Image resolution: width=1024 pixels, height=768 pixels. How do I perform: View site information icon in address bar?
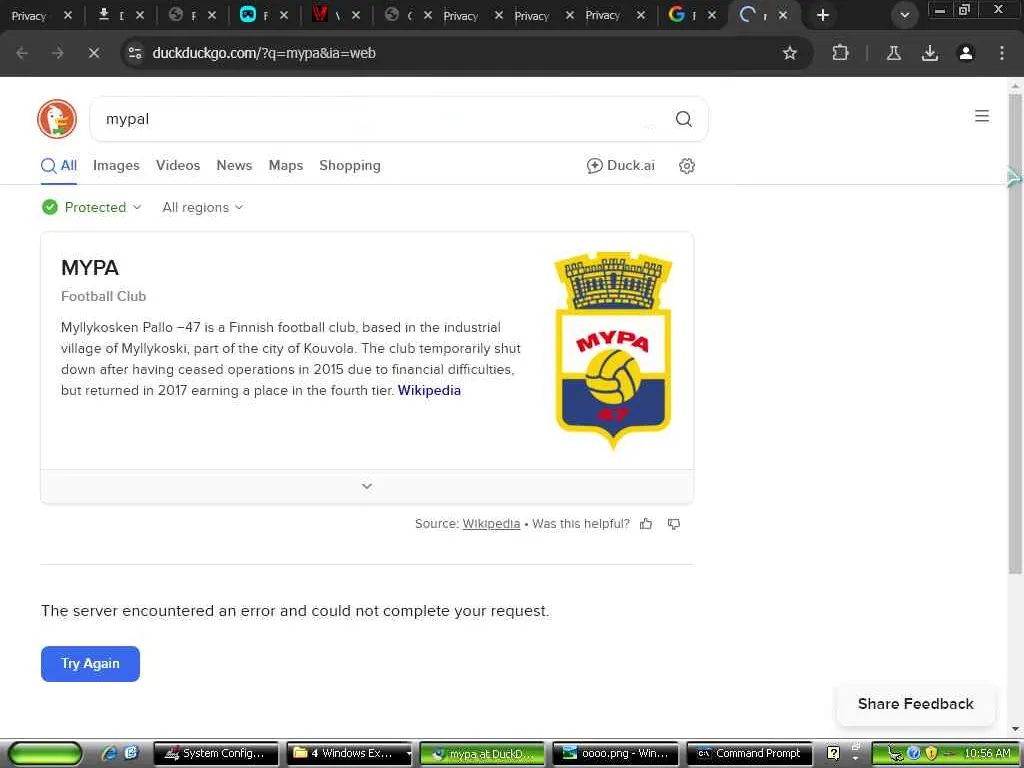pos(135,53)
